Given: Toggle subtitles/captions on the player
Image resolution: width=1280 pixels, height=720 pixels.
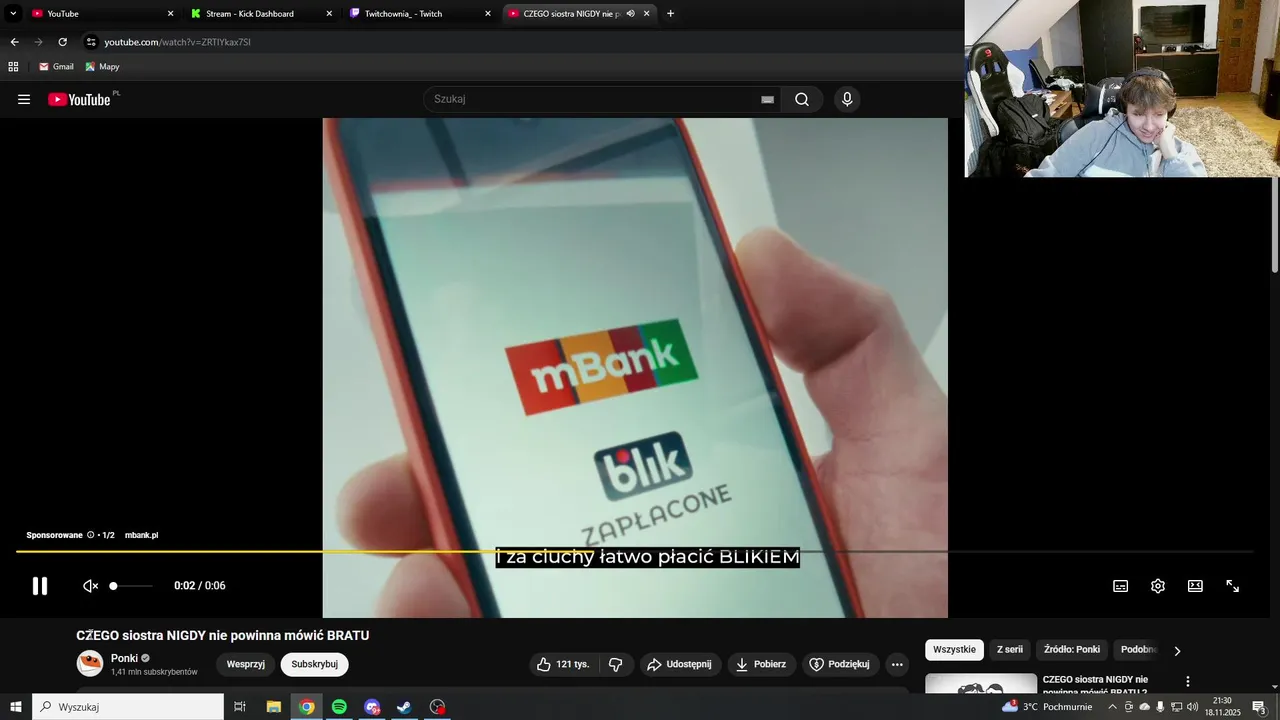Looking at the screenshot, I should (1121, 586).
